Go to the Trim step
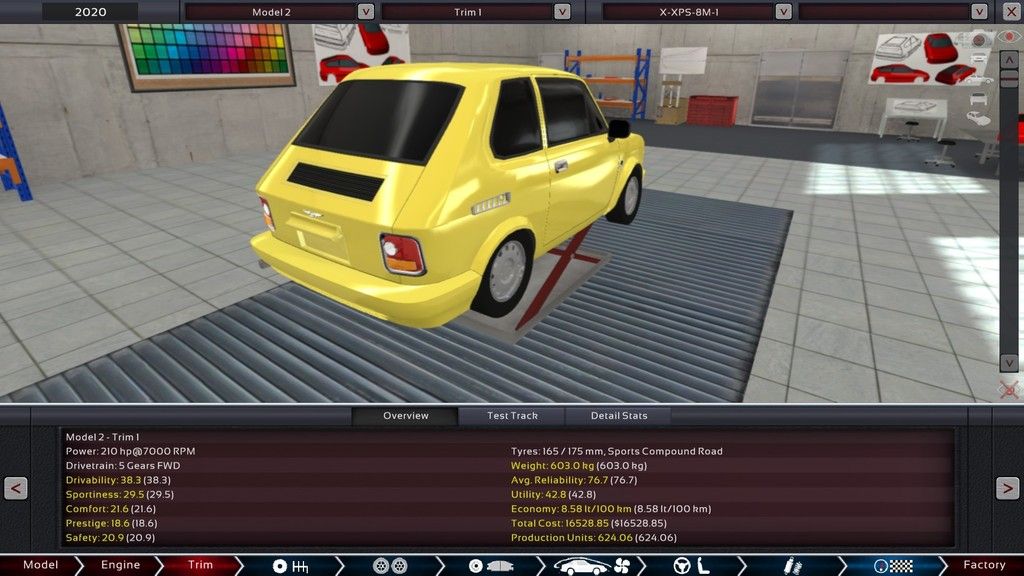Viewport: 1024px width, 576px height. 200,566
